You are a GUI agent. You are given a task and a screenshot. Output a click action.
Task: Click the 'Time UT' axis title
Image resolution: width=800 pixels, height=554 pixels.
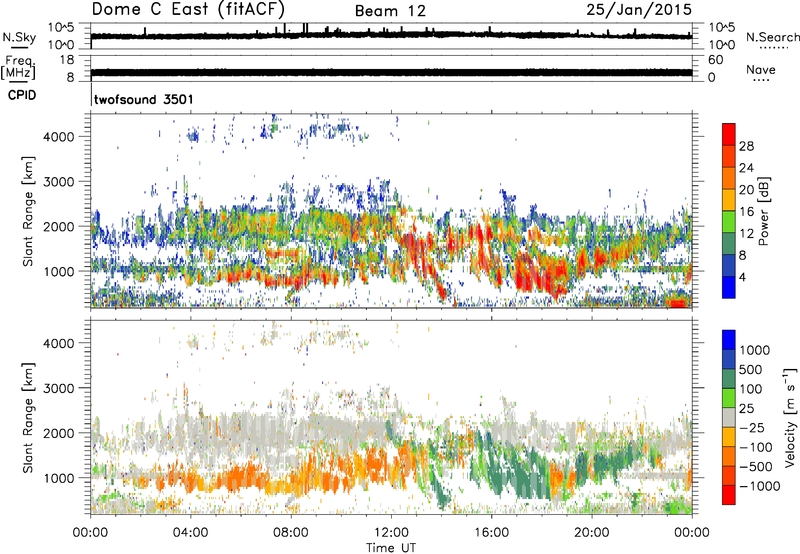coord(391,548)
